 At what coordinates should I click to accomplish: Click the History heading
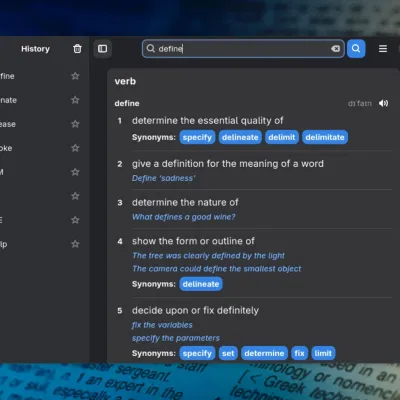click(x=35, y=49)
